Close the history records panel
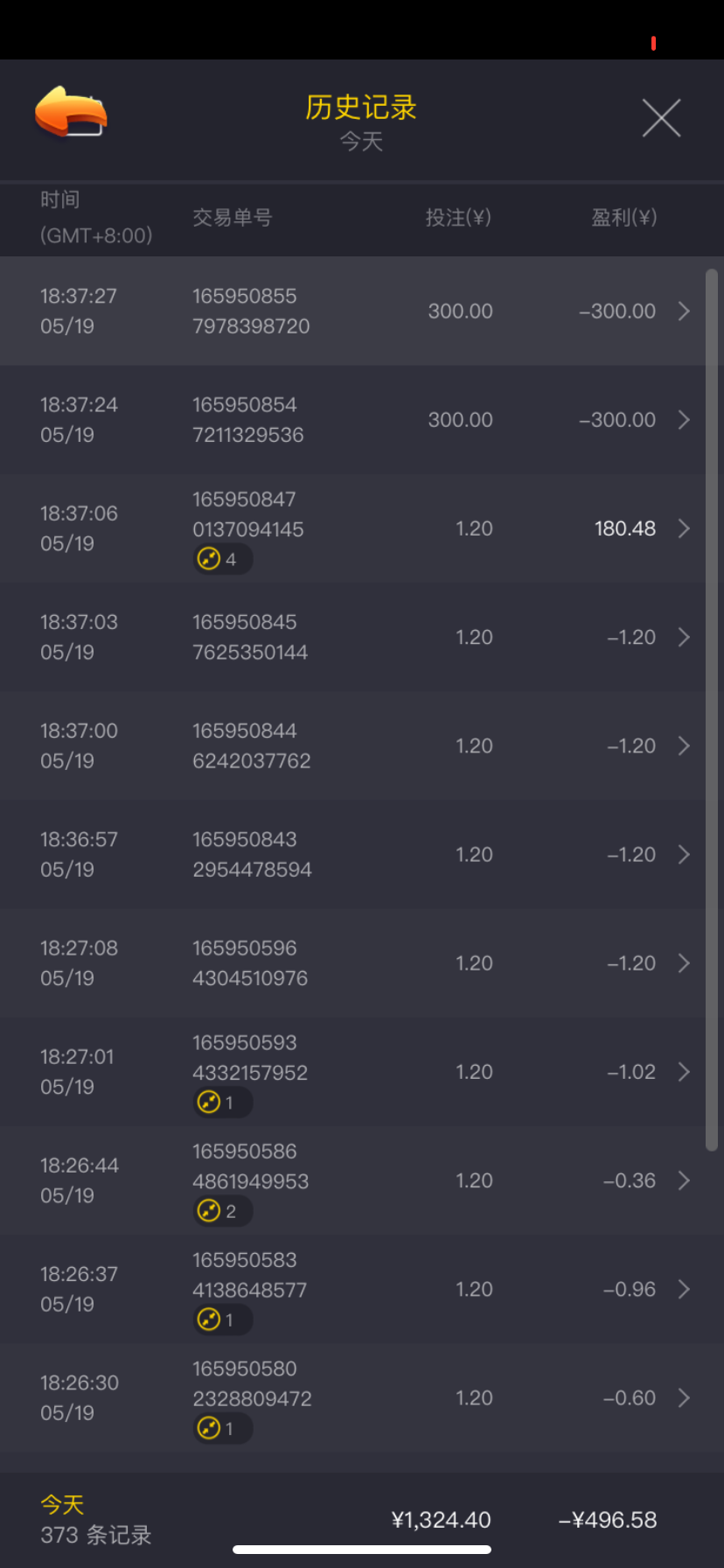This screenshot has width=724, height=1568. coord(661,118)
